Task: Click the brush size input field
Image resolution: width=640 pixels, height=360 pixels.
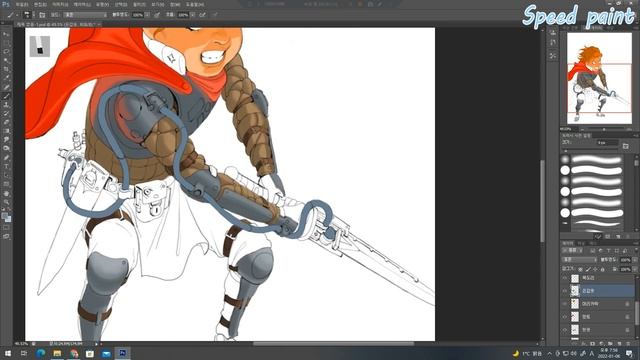Action: 608,143
